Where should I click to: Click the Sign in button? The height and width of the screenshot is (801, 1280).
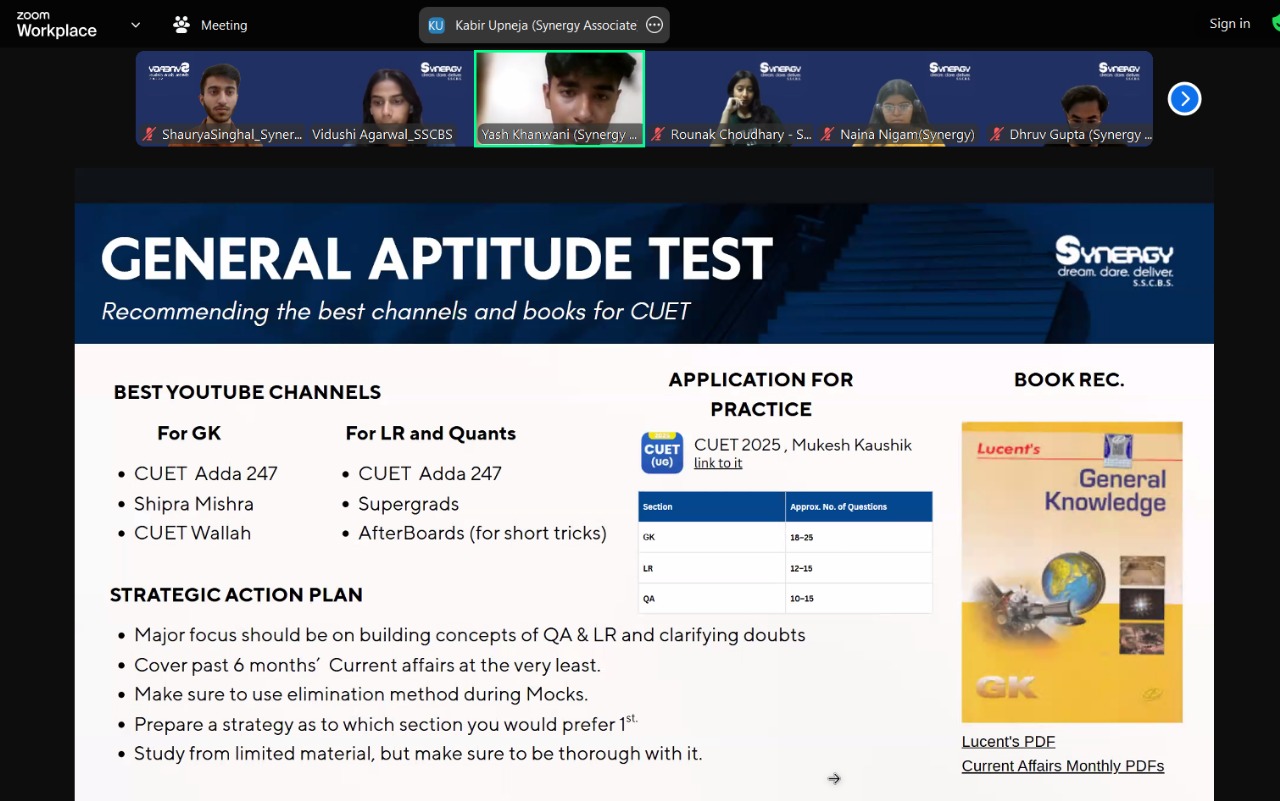click(1230, 24)
